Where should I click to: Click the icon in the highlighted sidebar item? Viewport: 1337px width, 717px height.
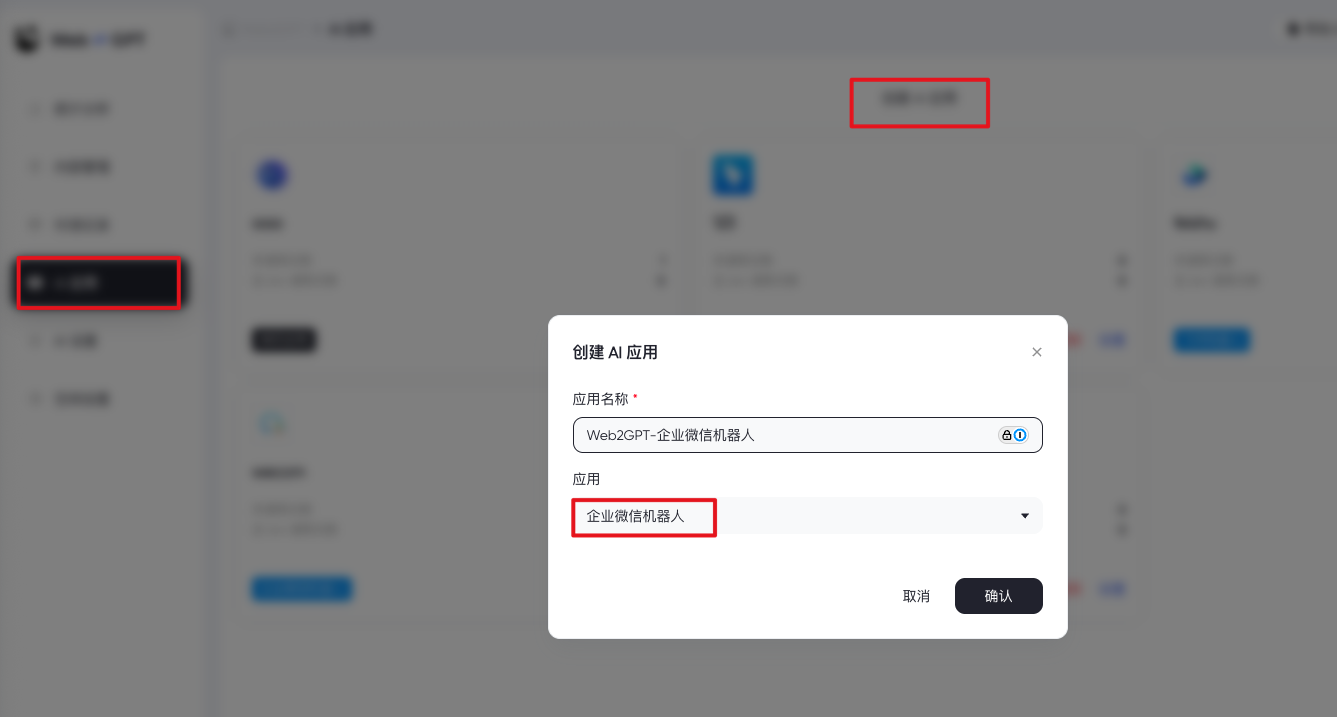36,283
